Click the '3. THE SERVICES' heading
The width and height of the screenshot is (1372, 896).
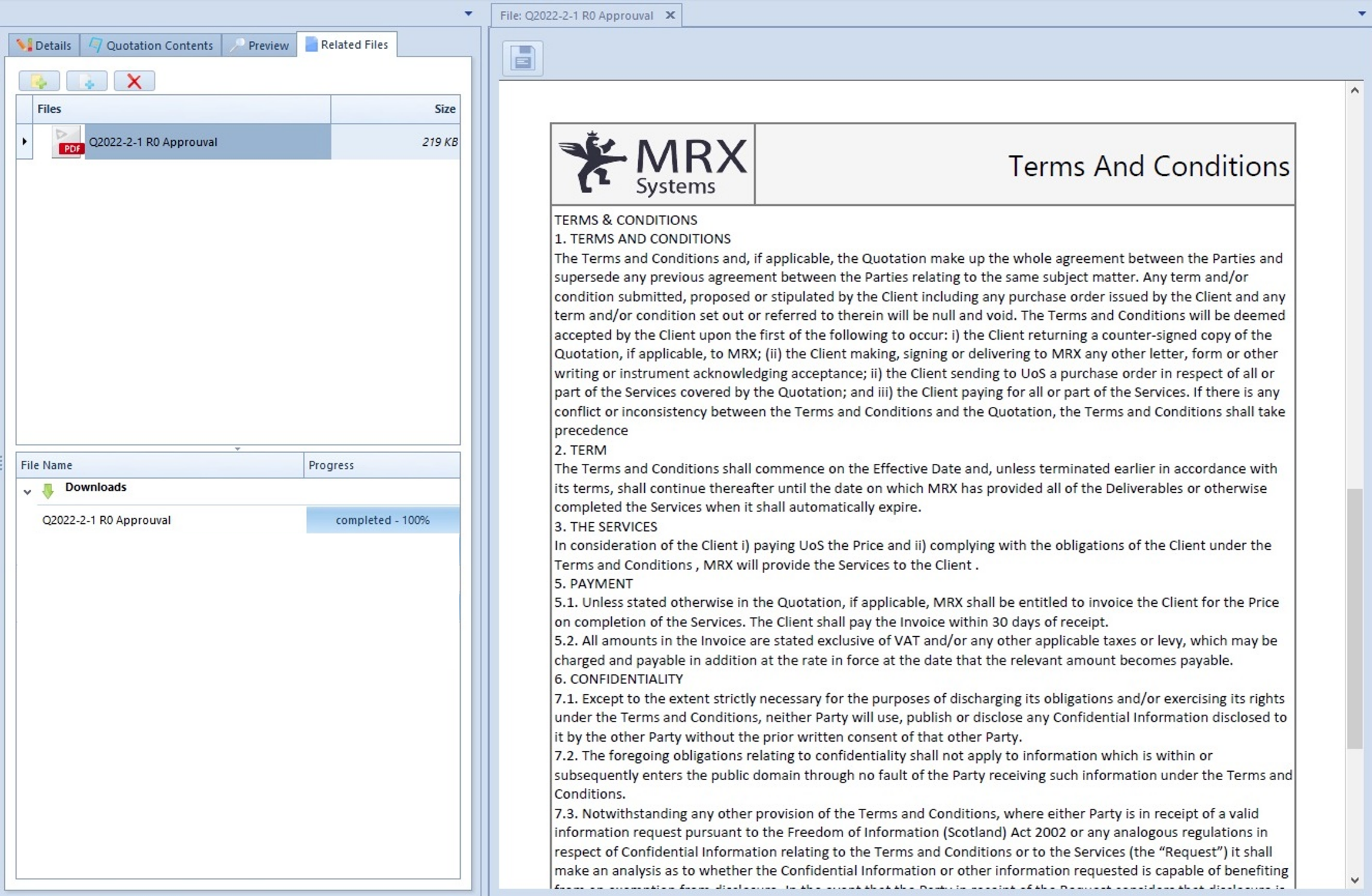[x=606, y=526]
